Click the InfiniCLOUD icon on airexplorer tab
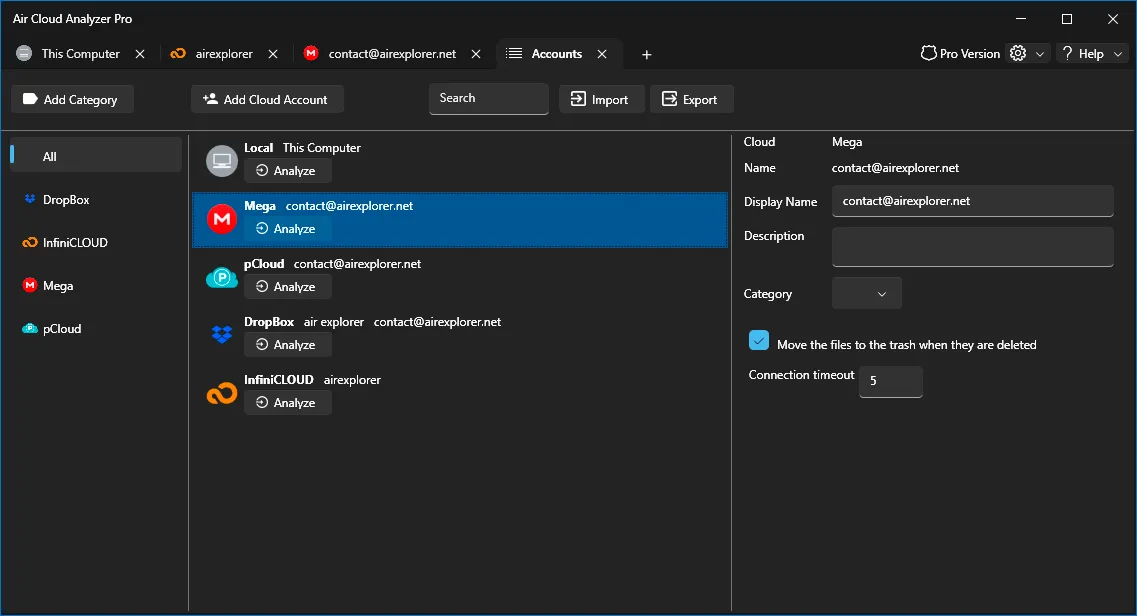The image size is (1137, 616). [178, 54]
